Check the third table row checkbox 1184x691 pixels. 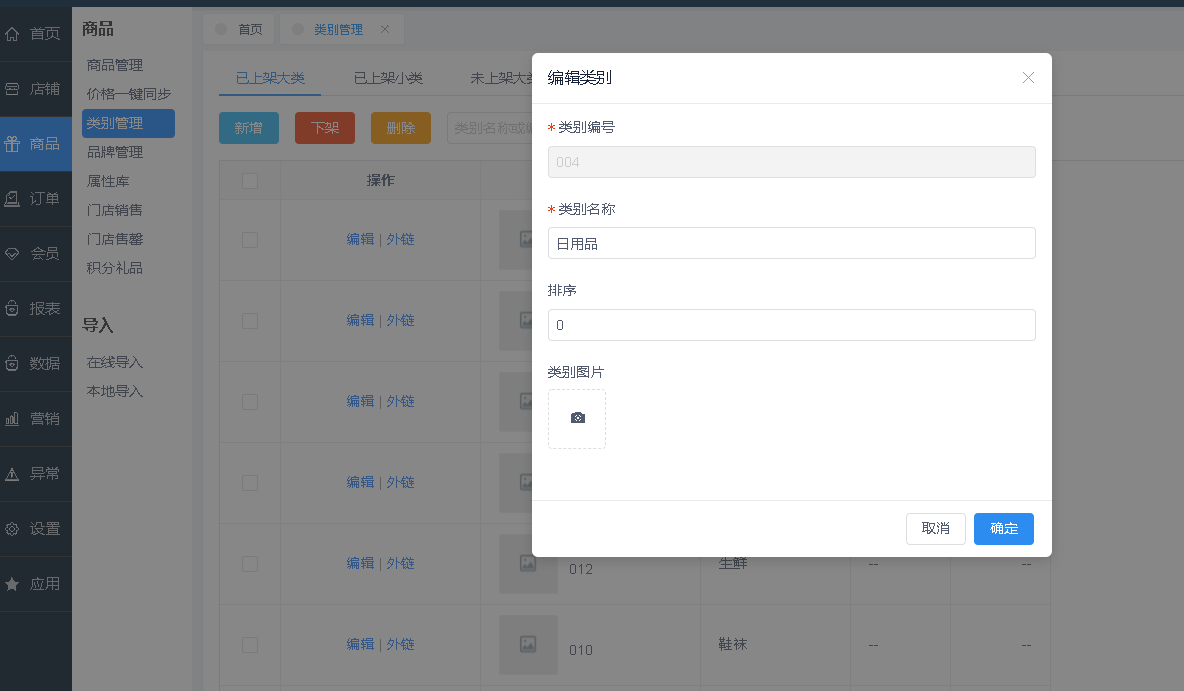[250, 402]
